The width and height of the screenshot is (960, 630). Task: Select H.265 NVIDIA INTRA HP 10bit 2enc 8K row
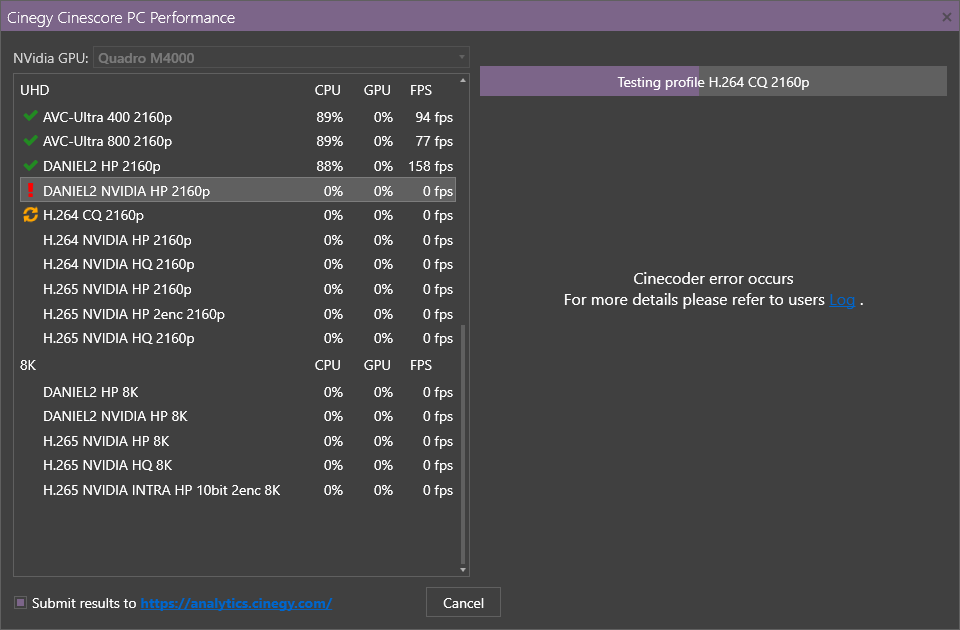click(x=238, y=490)
